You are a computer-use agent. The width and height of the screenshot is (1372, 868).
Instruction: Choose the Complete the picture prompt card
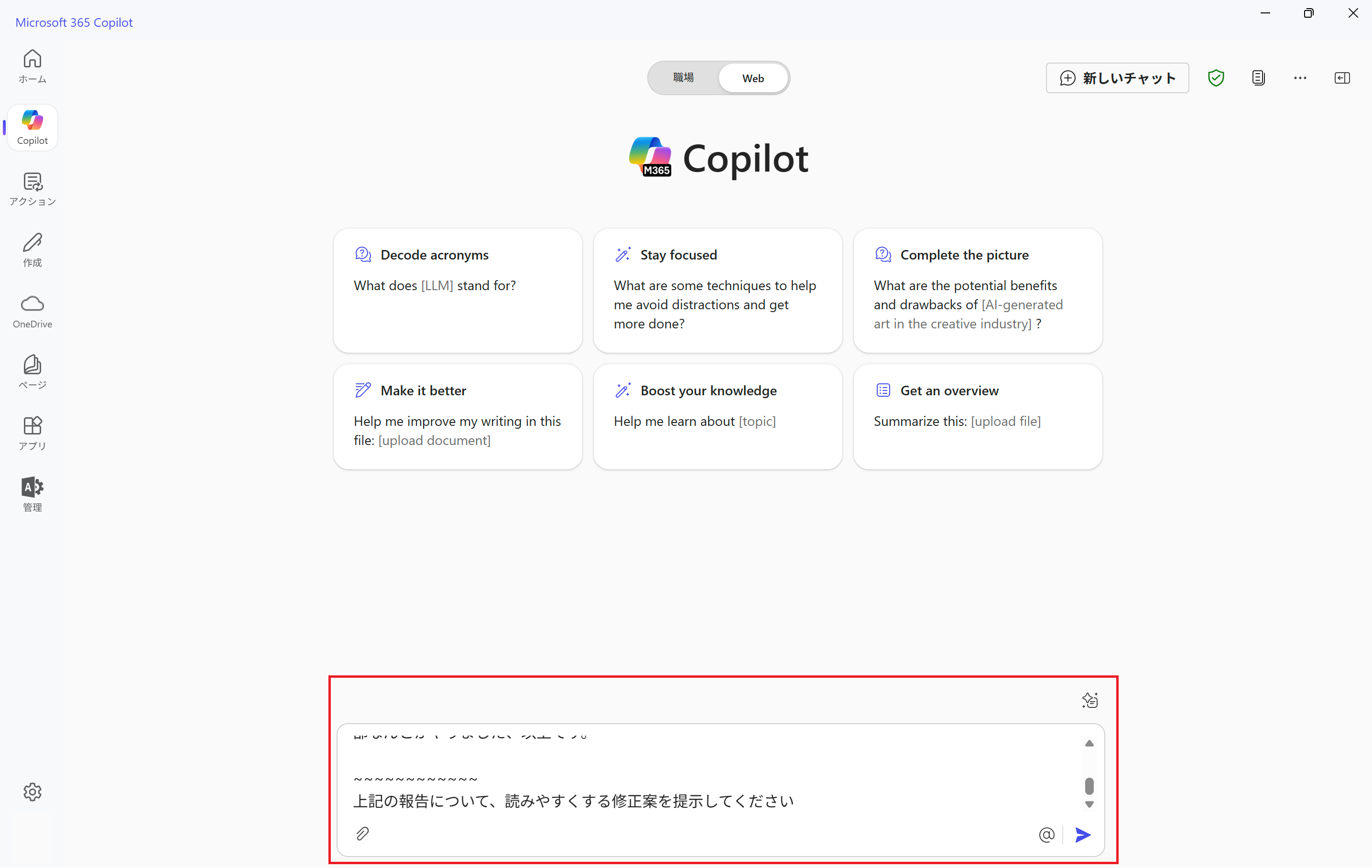pos(978,291)
